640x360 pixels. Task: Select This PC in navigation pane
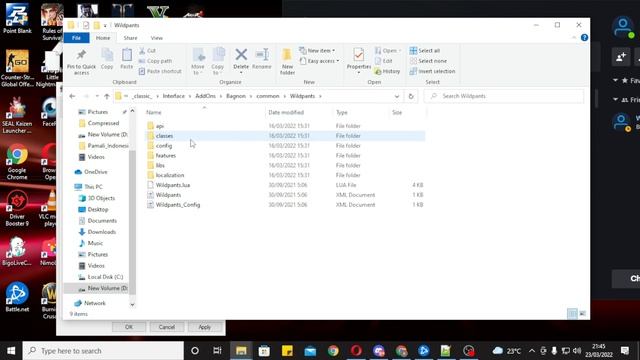tap(93, 187)
